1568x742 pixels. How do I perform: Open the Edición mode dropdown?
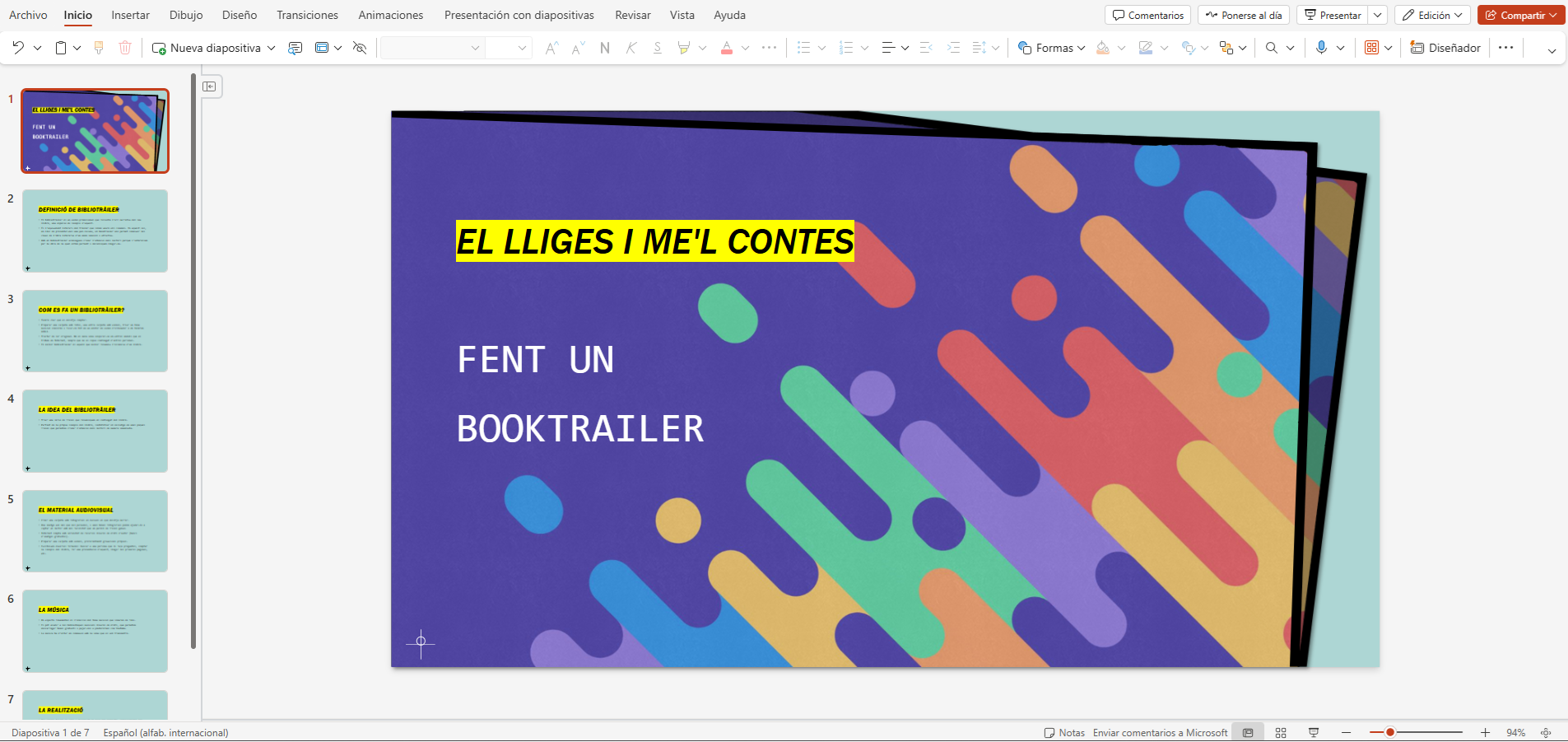(x=1433, y=15)
